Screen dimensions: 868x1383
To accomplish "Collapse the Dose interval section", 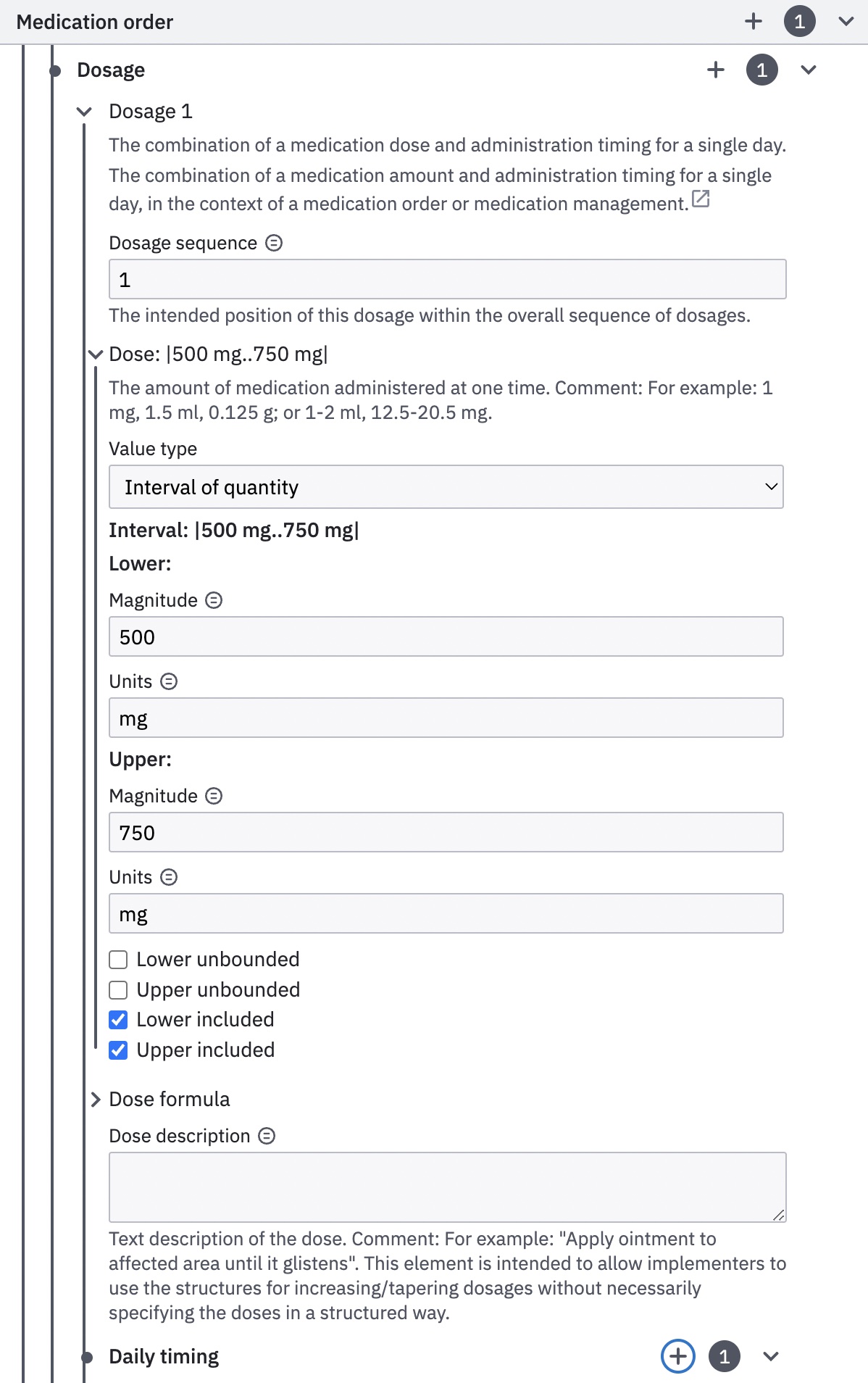I will point(96,354).
